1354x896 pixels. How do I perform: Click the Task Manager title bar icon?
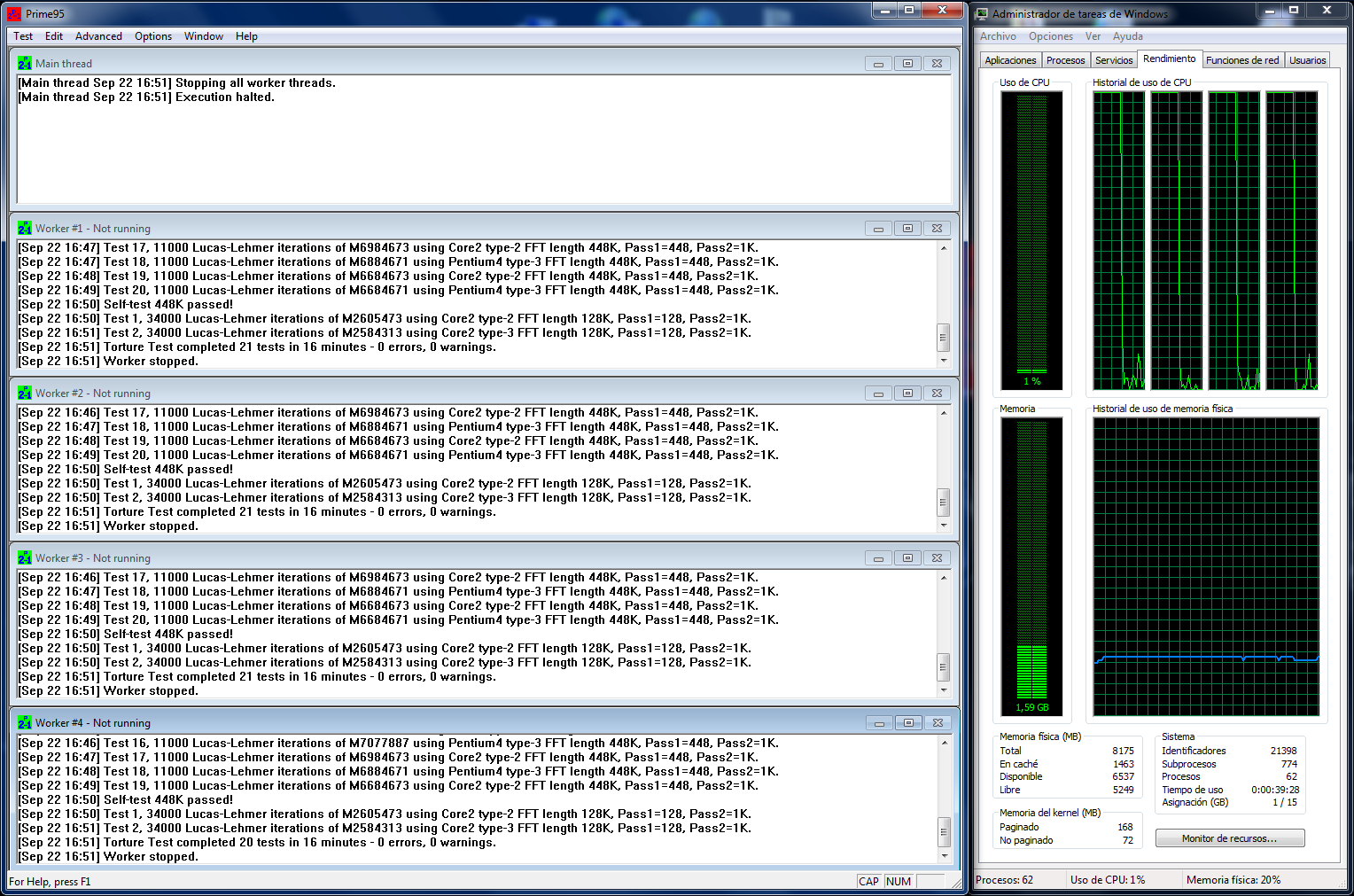coord(981,14)
